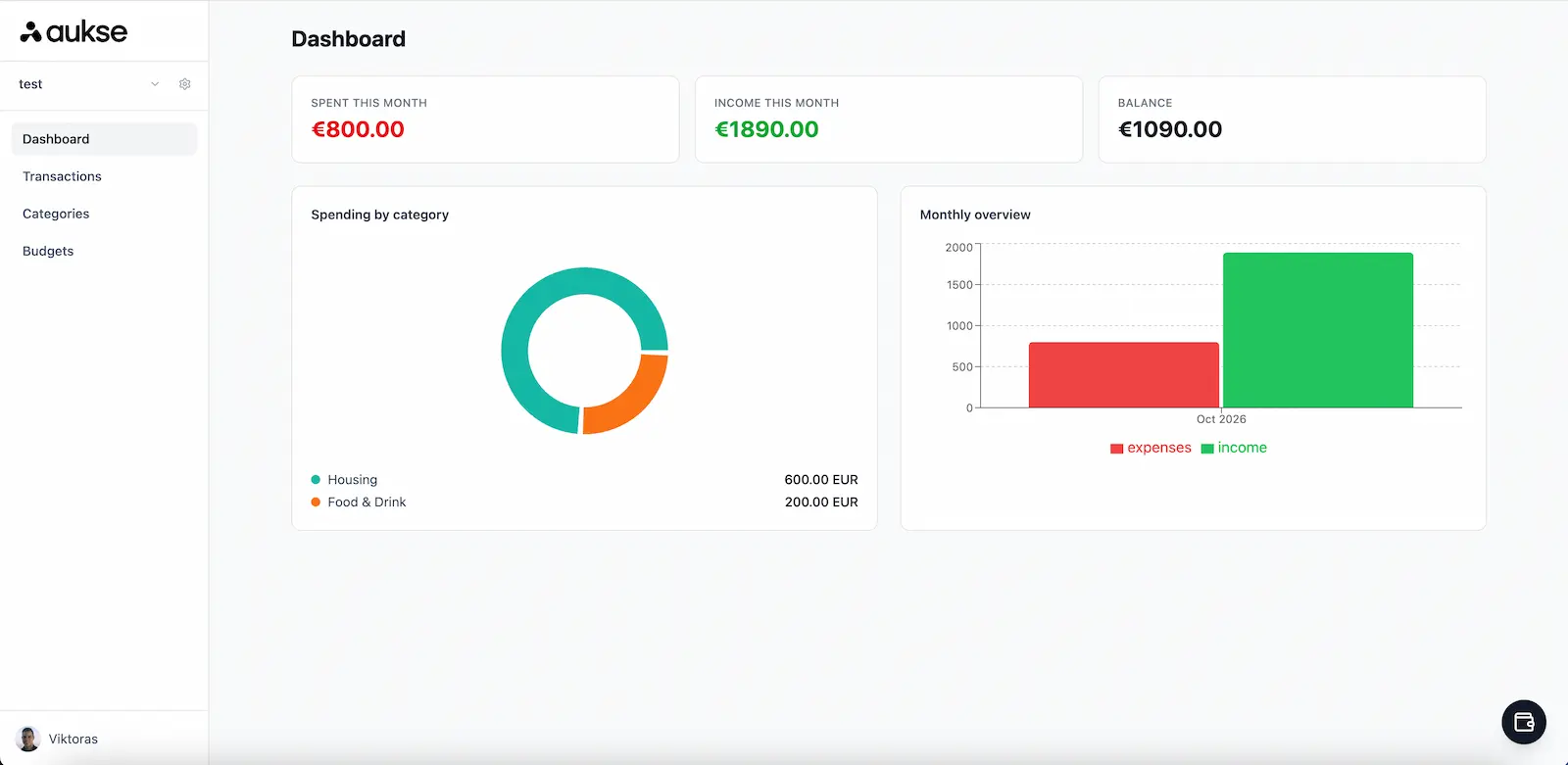Go to Transactions page
This screenshot has width=1568, height=765.
[104, 176]
